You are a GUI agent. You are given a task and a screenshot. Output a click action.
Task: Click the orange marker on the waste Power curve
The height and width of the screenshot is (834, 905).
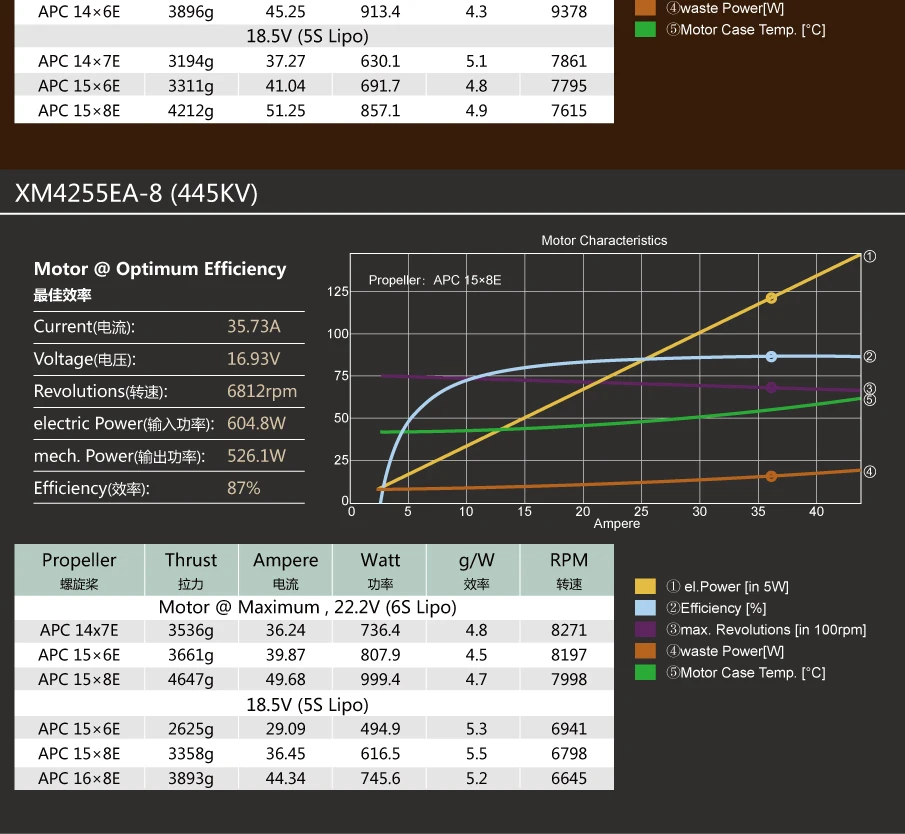[771, 476]
